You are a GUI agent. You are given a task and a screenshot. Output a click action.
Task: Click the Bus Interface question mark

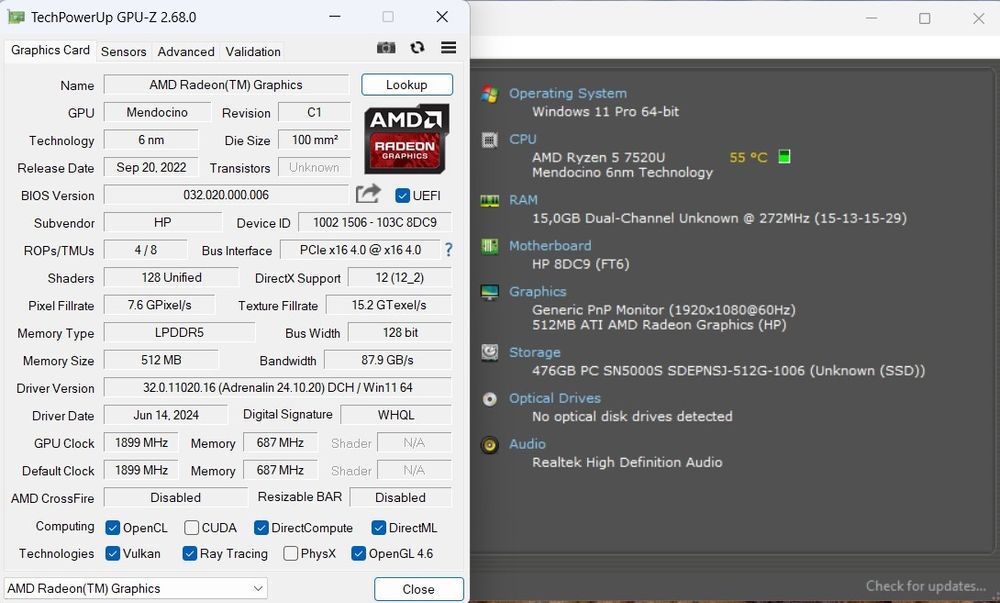[x=448, y=250]
